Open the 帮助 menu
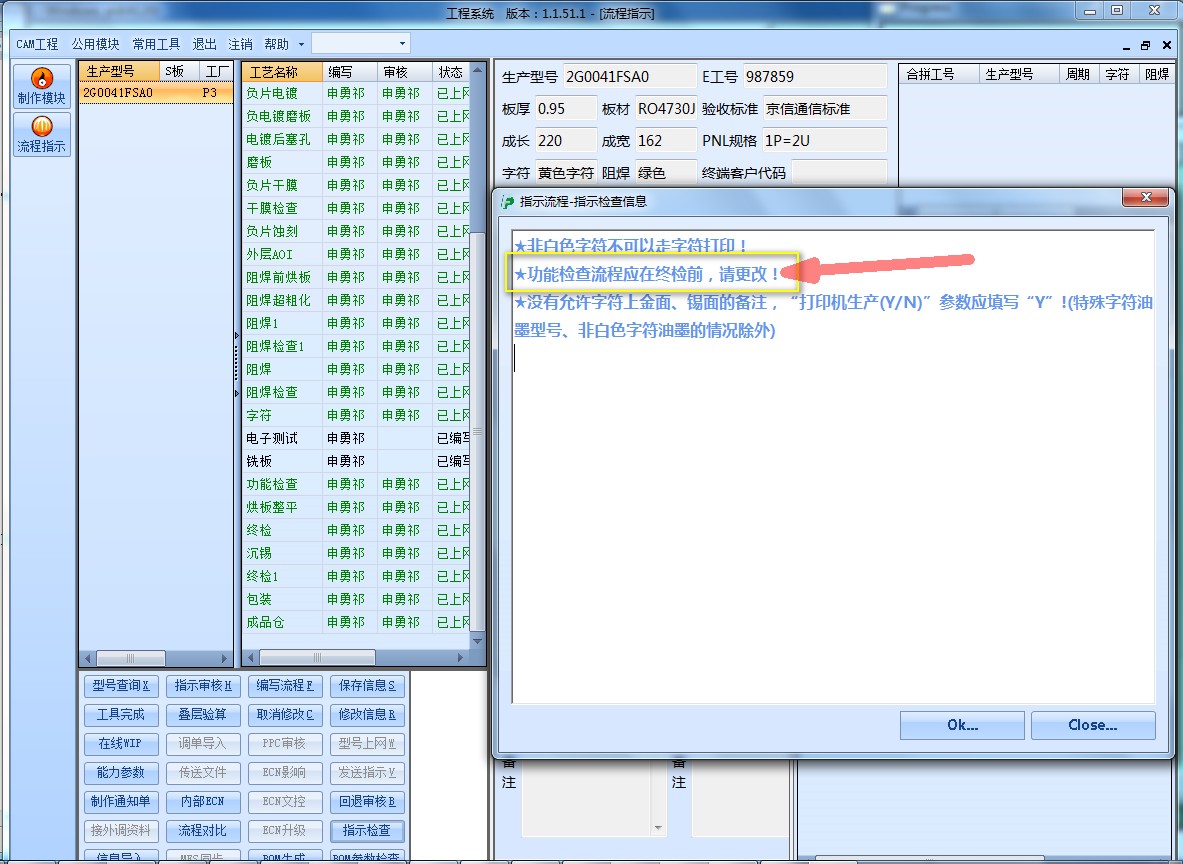 click(276, 44)
